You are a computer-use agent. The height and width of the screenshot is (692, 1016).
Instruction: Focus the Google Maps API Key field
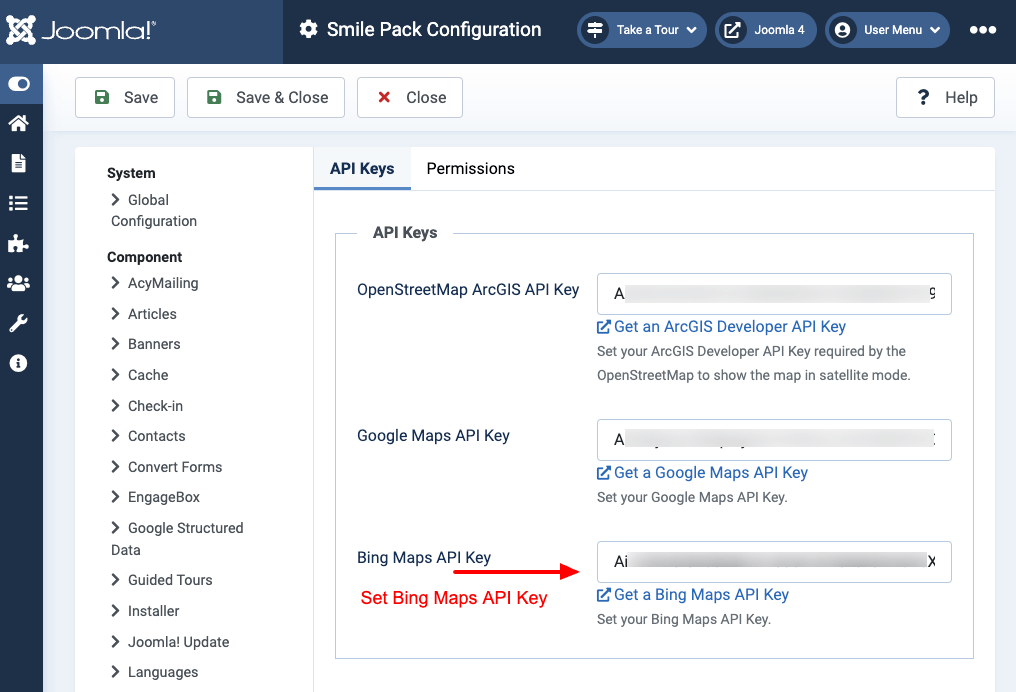(x=774, y=440)
